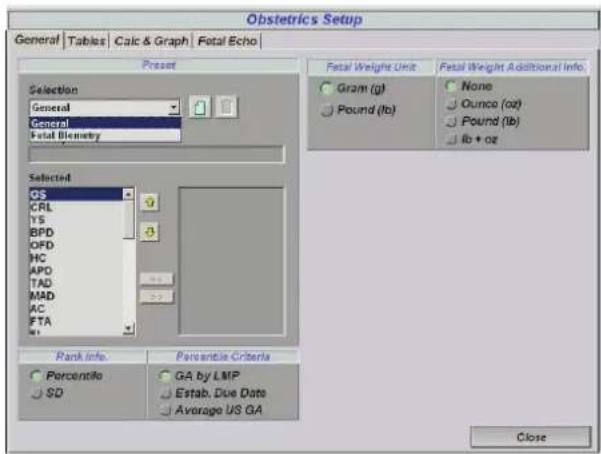Click the measurement list scrollbar up arrow
Viewport: 601px width, 454px height.
click(x=128, y=194)
